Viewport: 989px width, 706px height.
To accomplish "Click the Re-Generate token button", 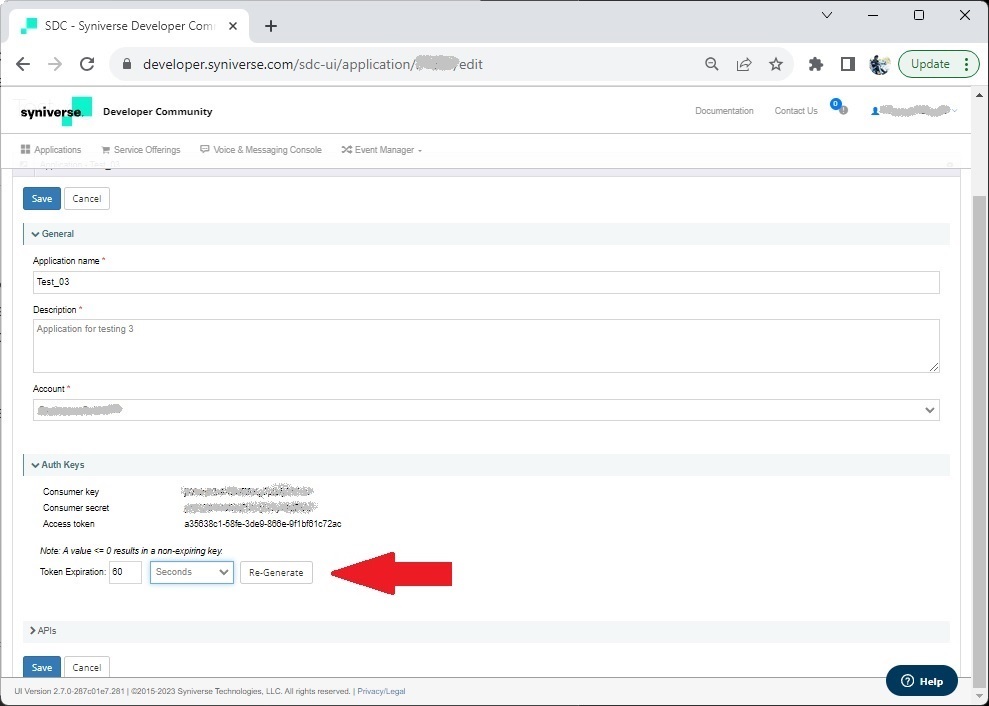I will point(277,572).
